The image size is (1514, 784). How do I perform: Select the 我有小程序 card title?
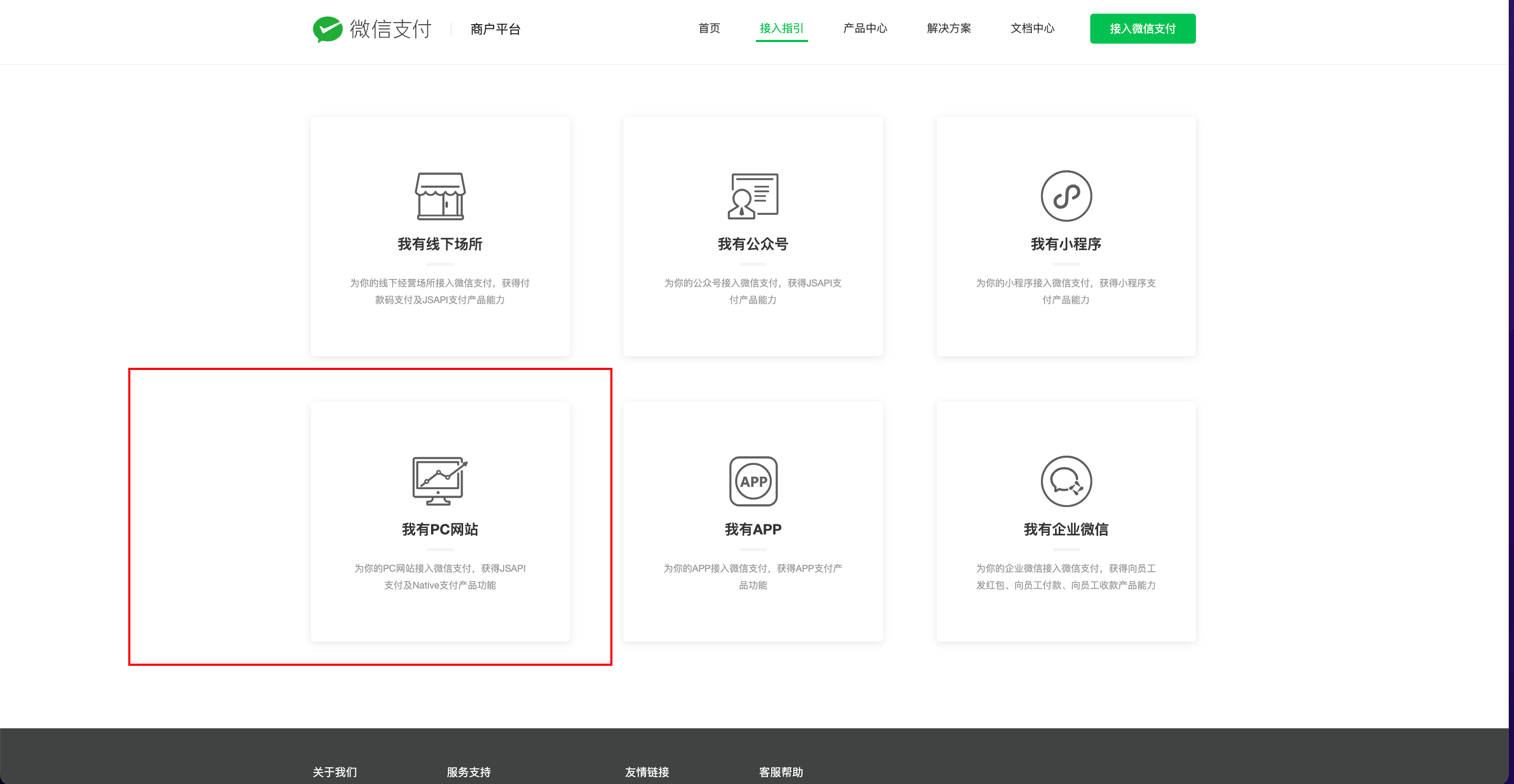(x=1066, y=244)
